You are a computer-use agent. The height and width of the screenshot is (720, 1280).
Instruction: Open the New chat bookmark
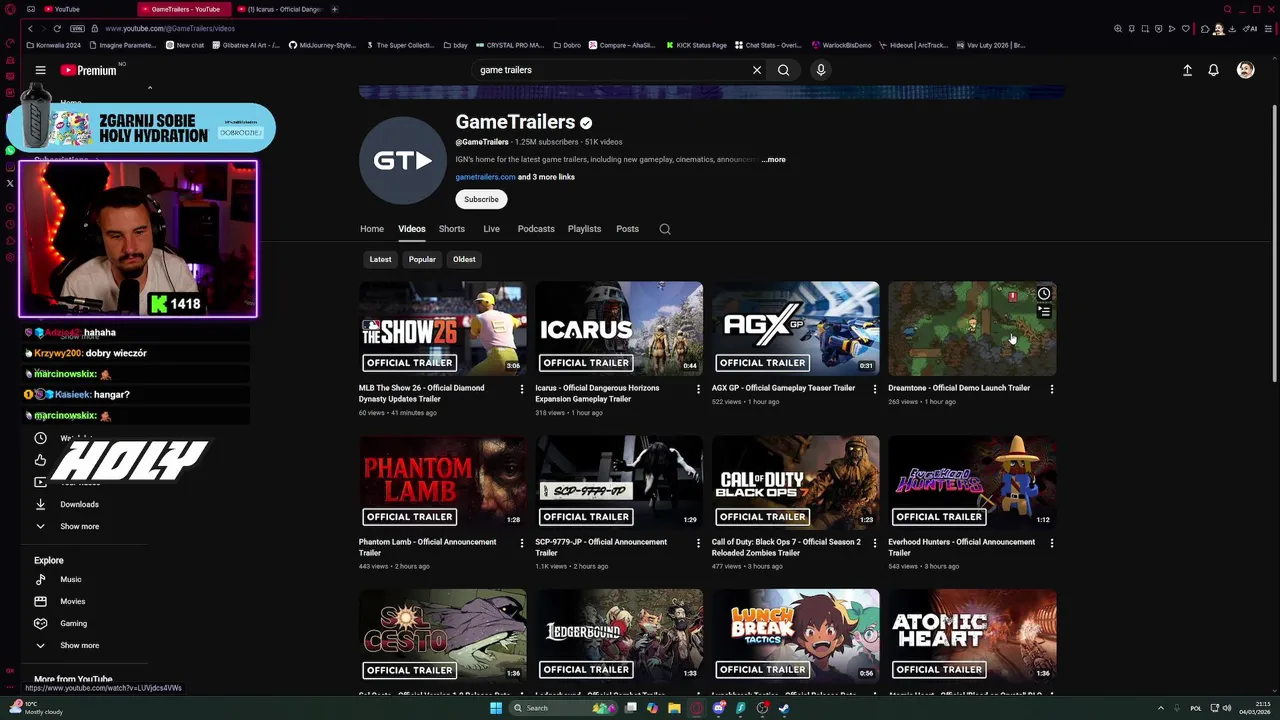coord(185,45)
